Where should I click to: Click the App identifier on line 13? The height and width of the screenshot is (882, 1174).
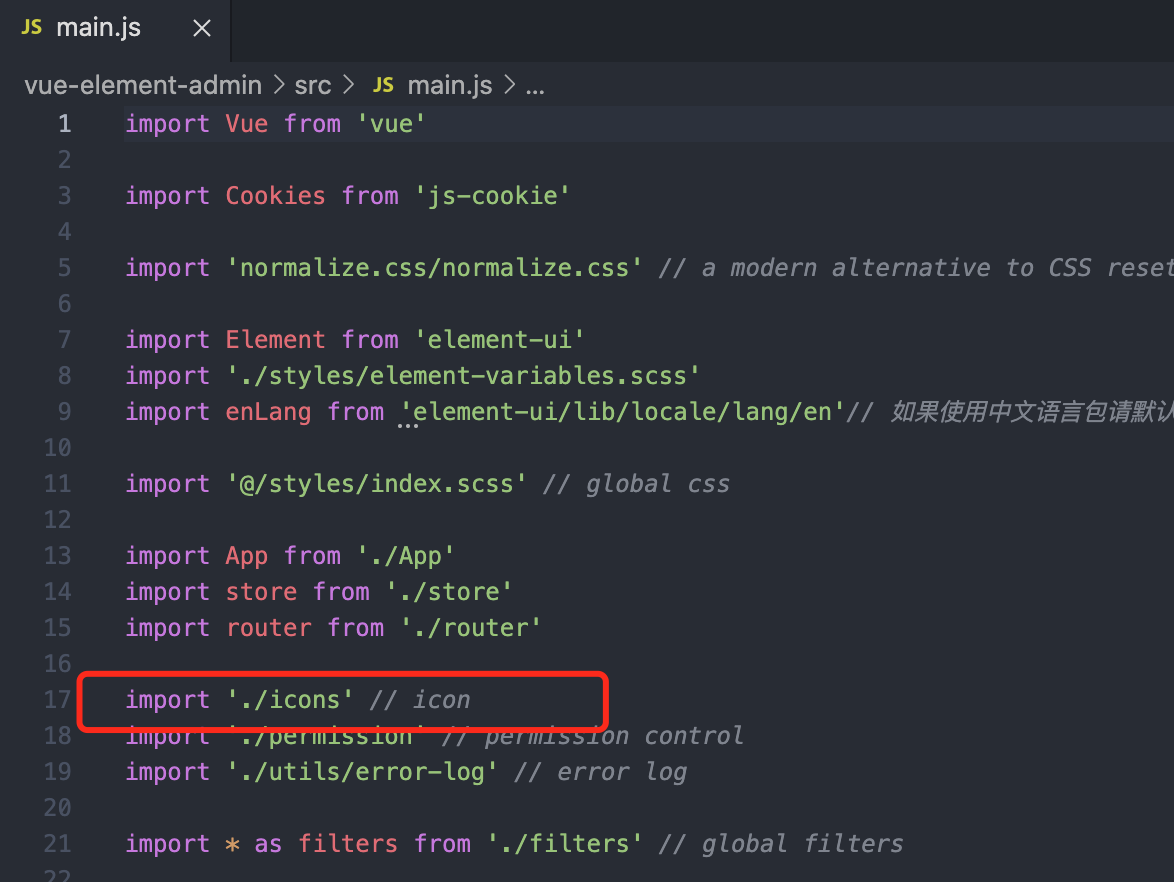[246, 556]
